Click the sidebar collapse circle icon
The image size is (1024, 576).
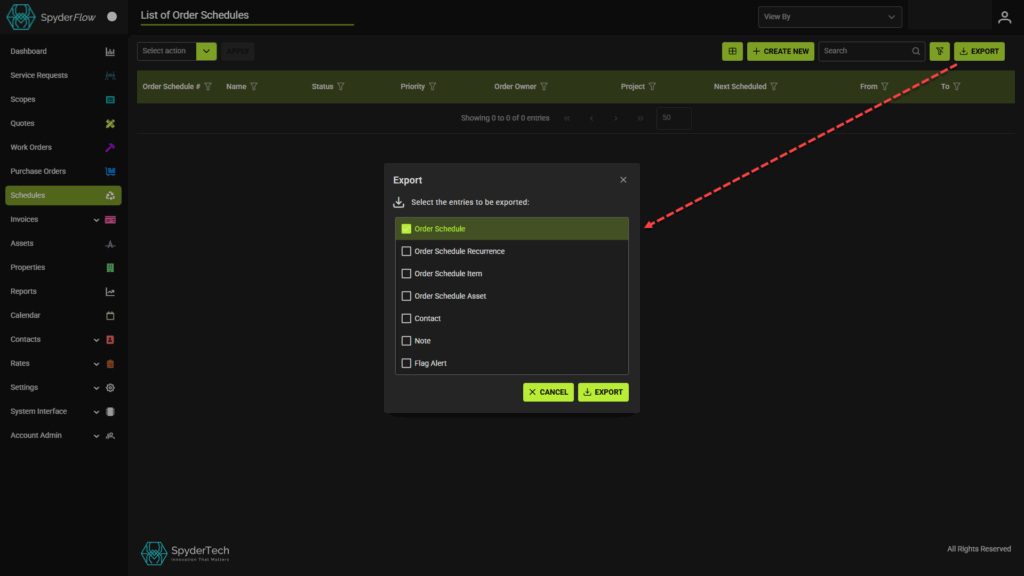(x=112, y=17)
